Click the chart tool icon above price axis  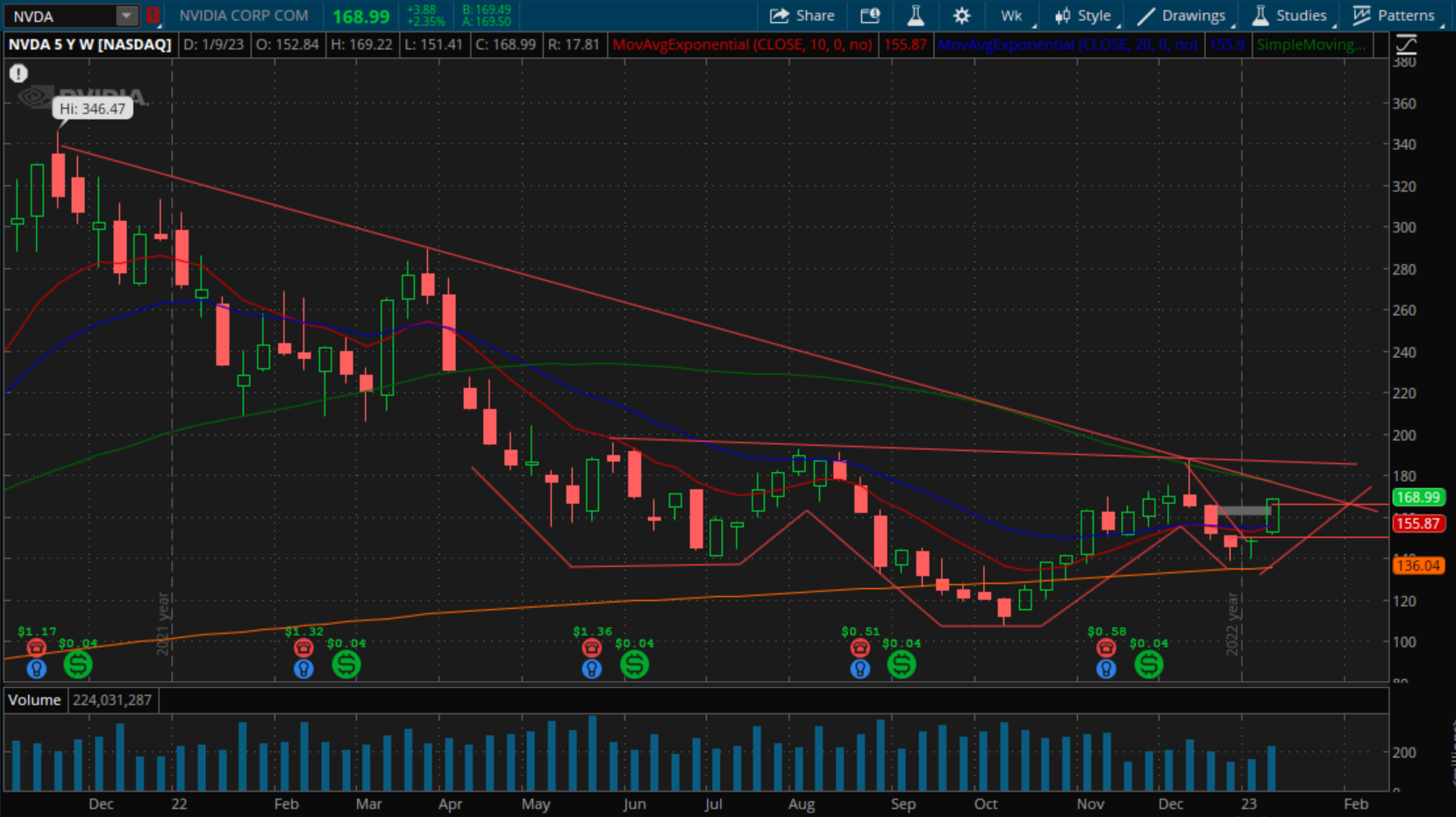1406,44
